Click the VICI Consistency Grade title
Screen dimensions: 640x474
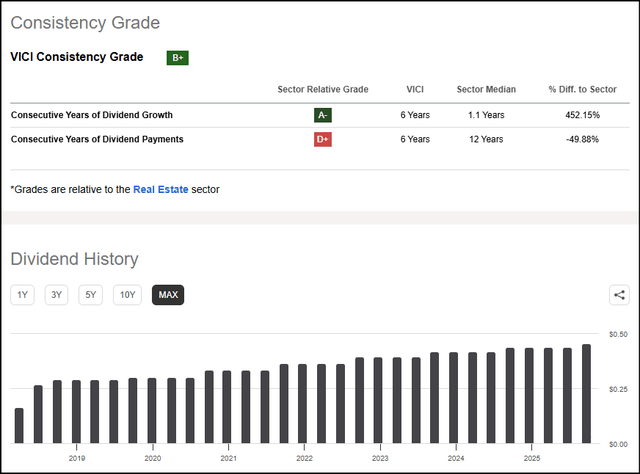pyautogui.click(x=77, y=57)
